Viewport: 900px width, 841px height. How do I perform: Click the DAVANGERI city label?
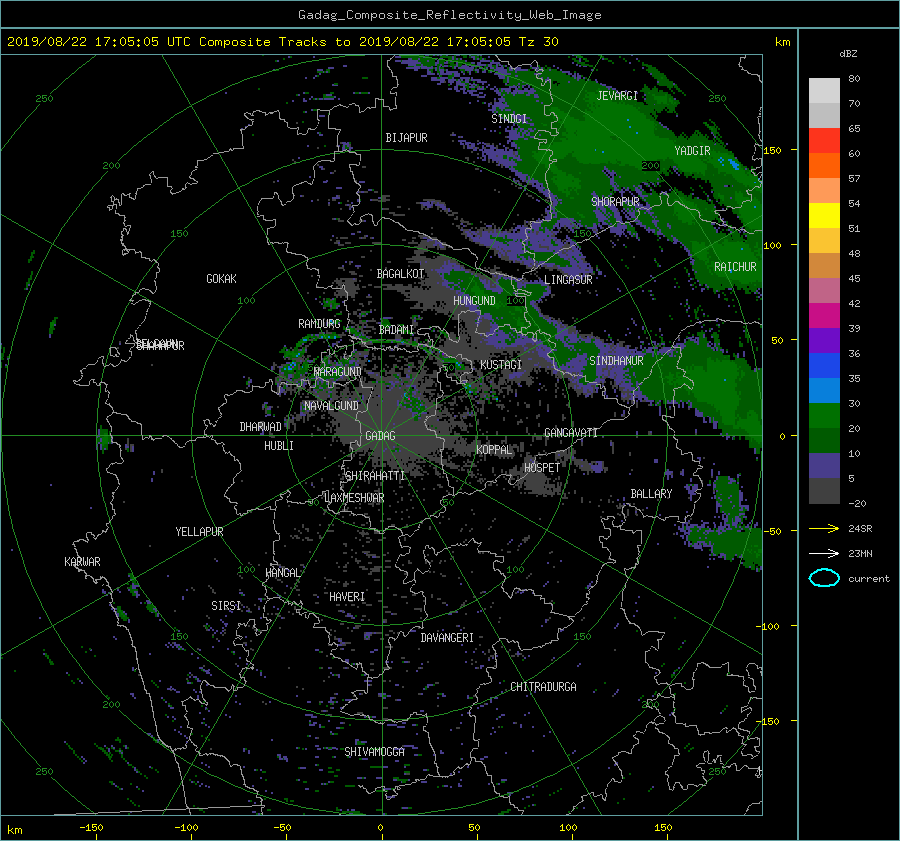click(447, 638)
